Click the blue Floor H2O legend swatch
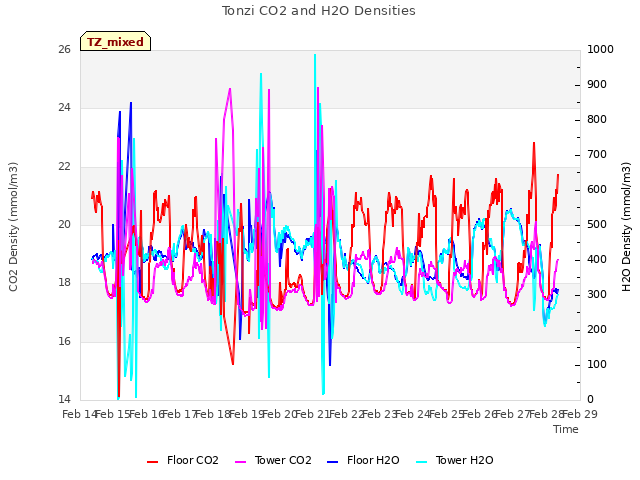Screen dimensions: 640x480 point(333,462)
